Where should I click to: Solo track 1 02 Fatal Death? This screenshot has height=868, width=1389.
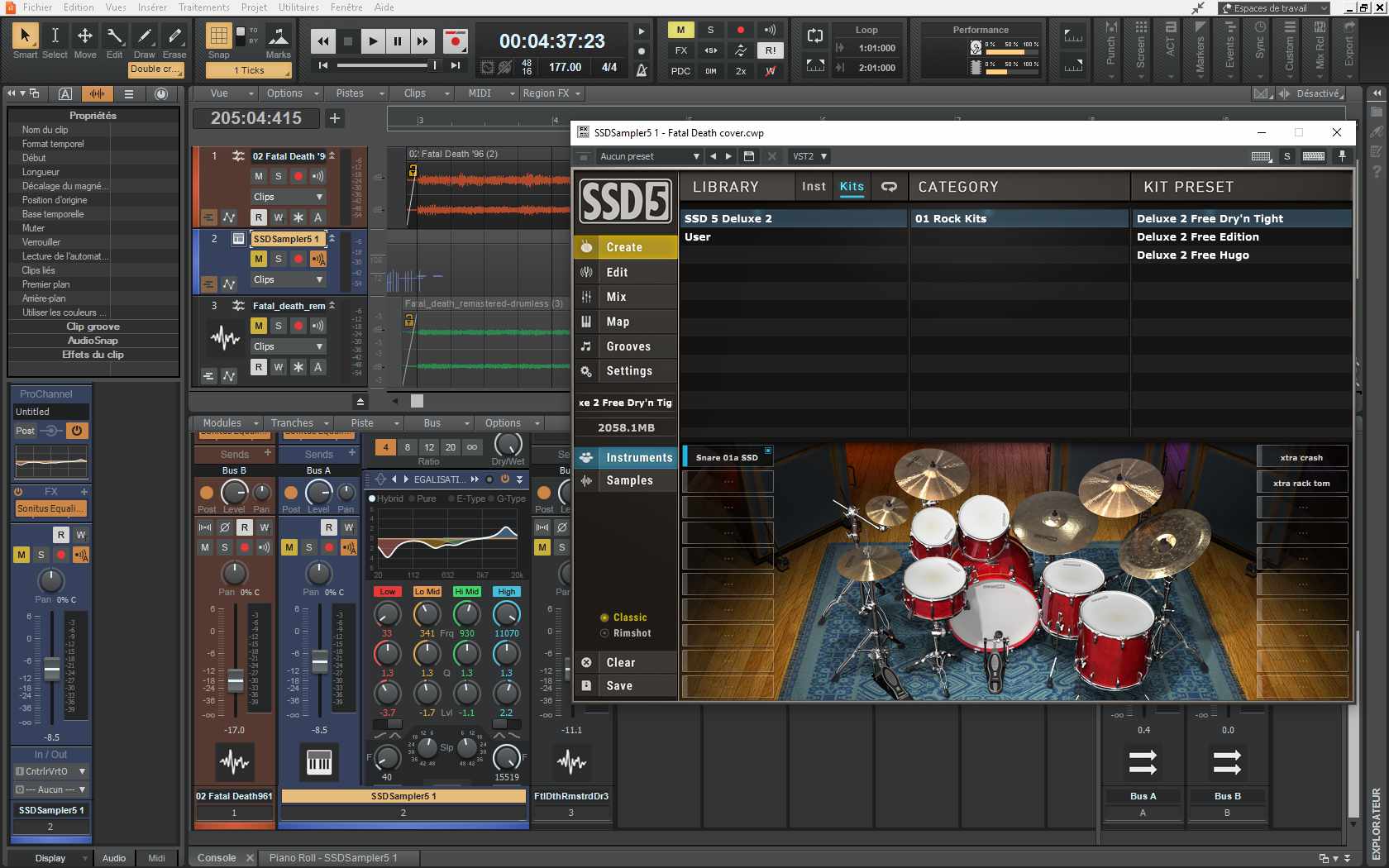tap(279, 176)
